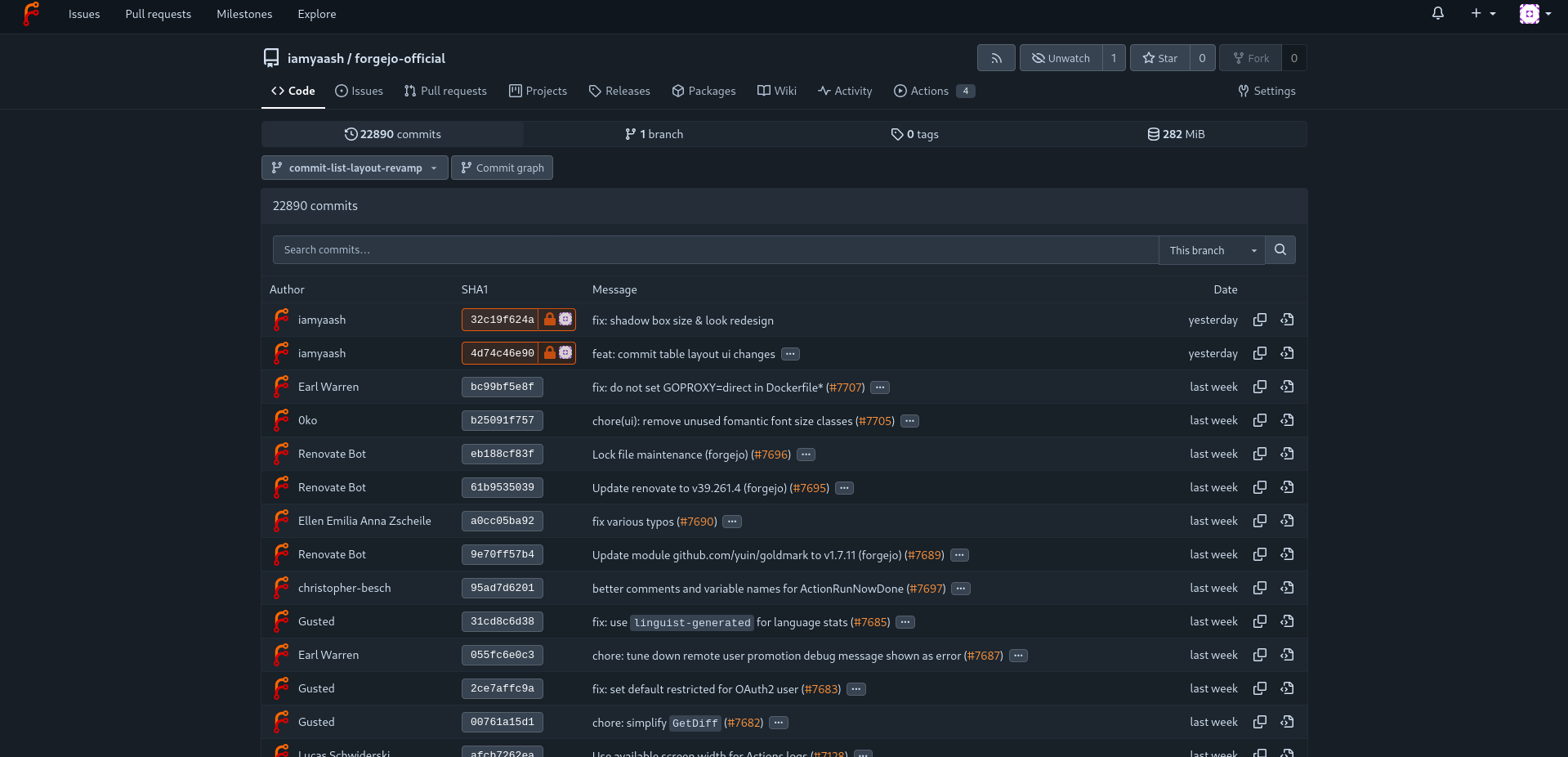Browse files at commit a0cc05ba92
The height and width of the screenshot is (757, 1568).
[x=1287, y=521]
